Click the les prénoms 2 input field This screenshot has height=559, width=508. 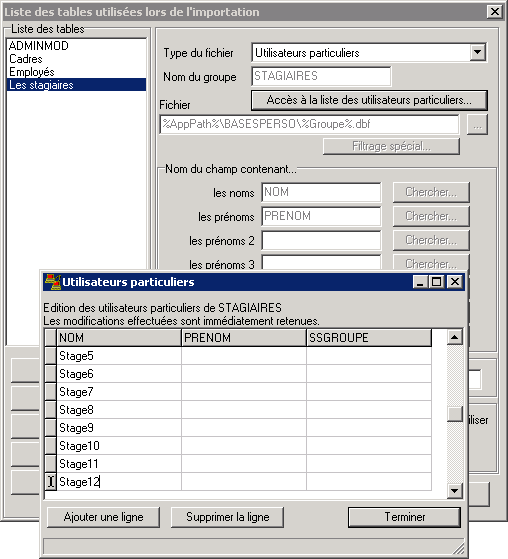point(321,241)
